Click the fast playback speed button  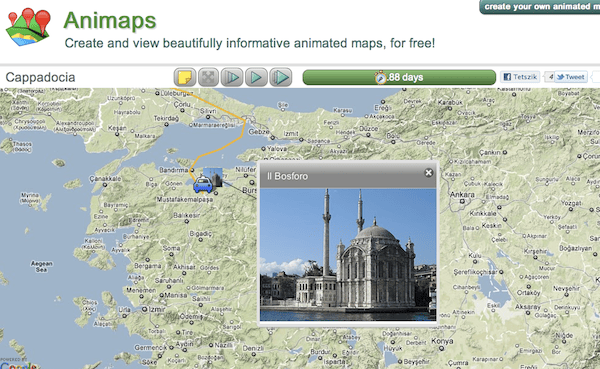(x=280, y=77)
